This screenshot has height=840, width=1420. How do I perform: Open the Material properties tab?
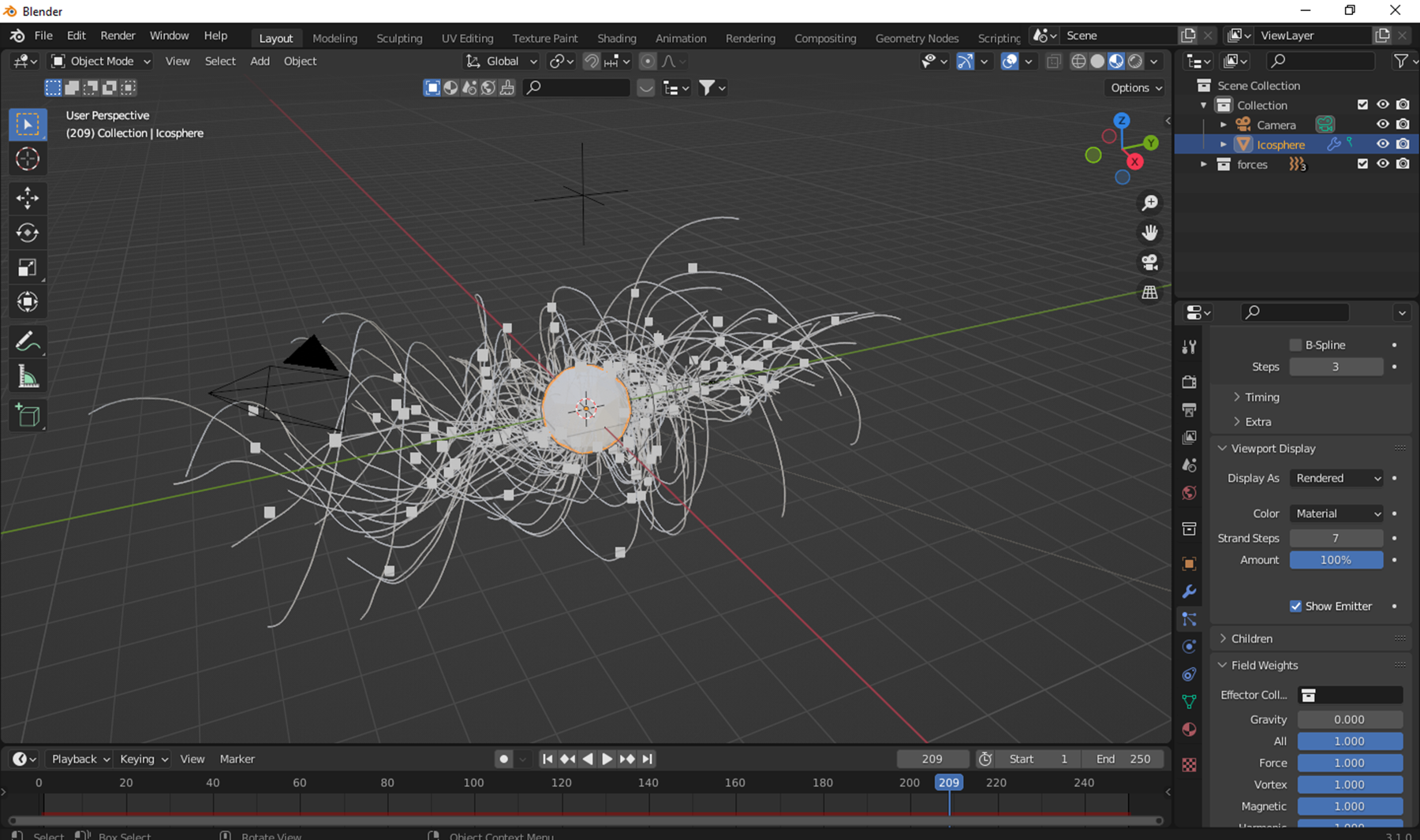(x=1189, y=730)
